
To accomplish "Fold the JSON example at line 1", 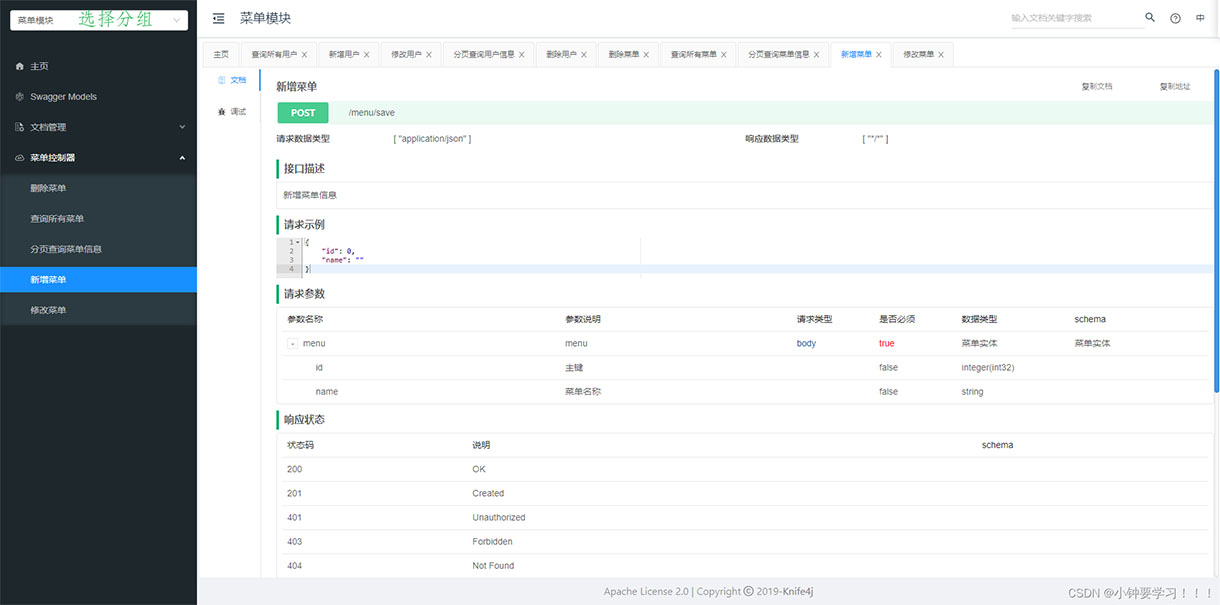I will point(298,242).
